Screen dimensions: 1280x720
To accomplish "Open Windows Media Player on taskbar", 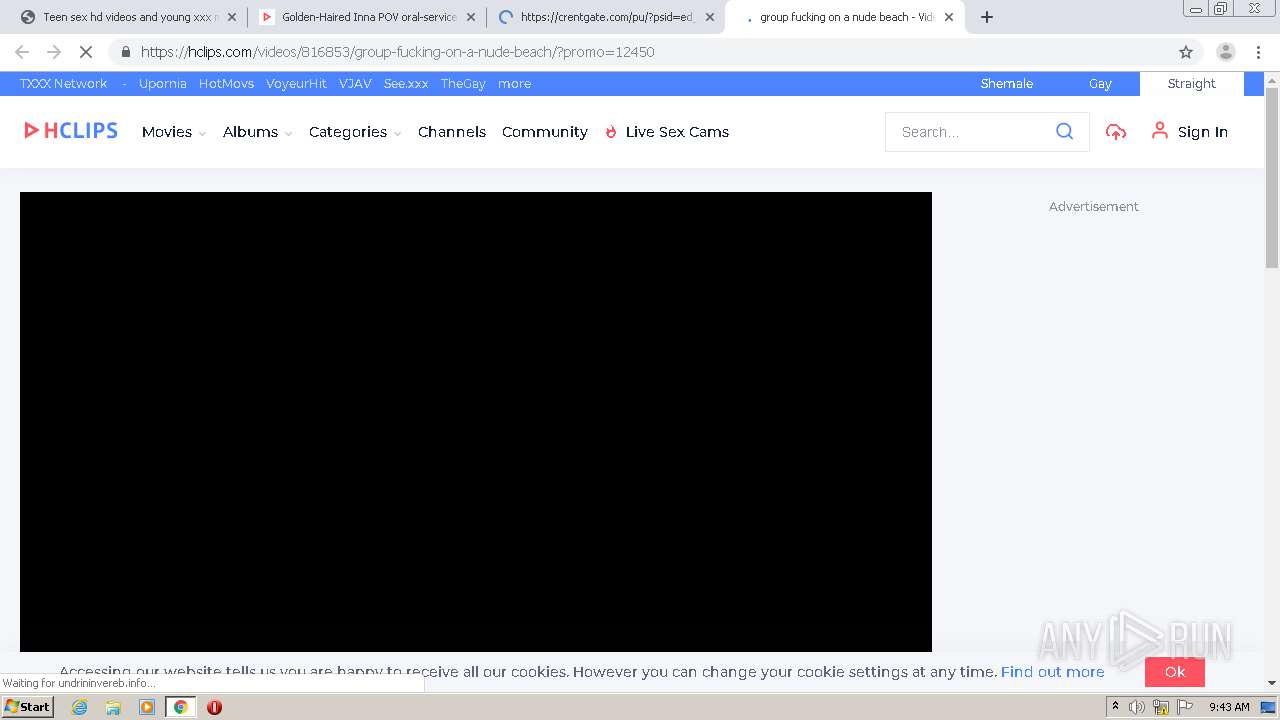I will tap(147, 707).
